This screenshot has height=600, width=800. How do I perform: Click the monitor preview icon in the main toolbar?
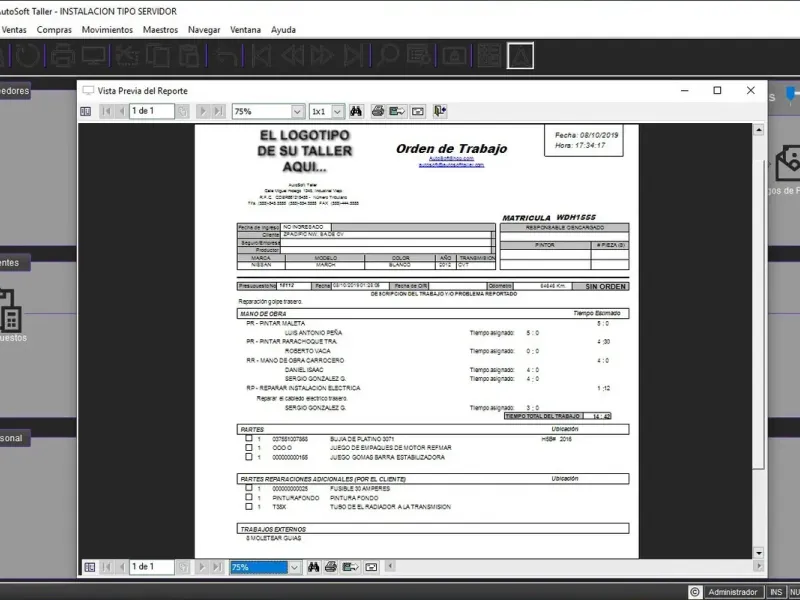click(x=94, y=56)
